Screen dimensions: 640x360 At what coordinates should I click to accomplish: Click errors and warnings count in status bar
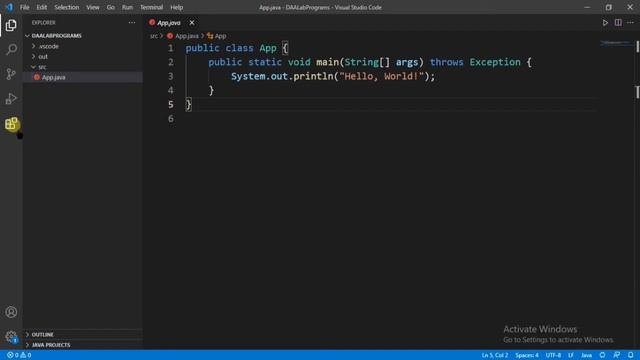tap(19, 355)
